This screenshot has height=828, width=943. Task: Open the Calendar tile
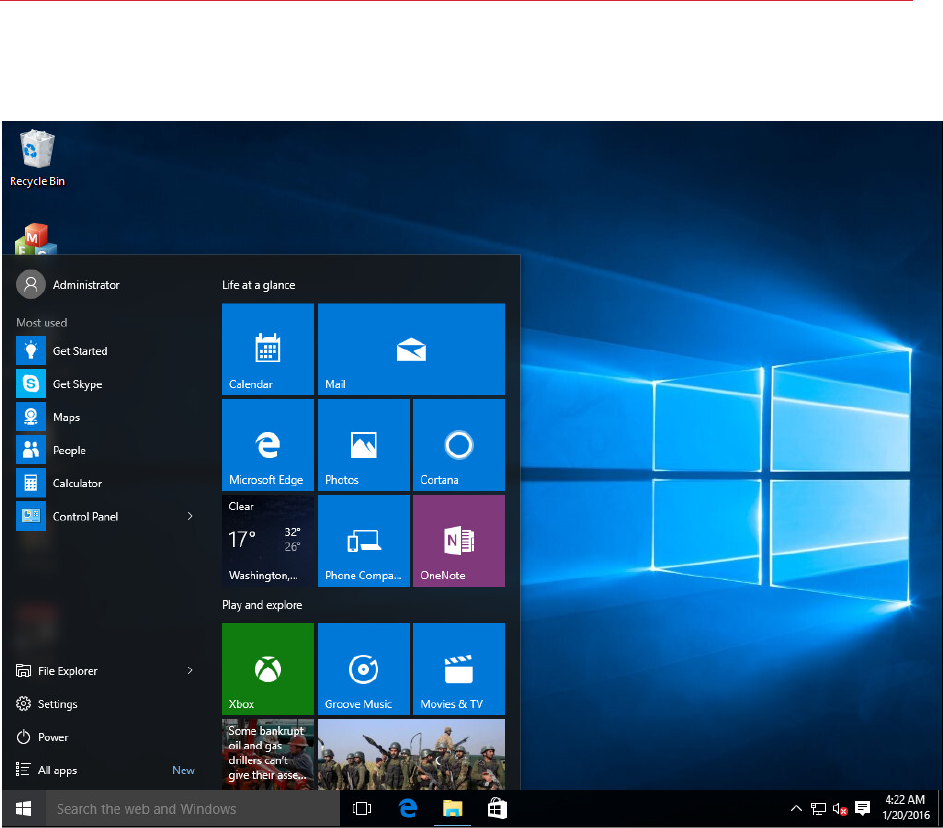(267, 349)
